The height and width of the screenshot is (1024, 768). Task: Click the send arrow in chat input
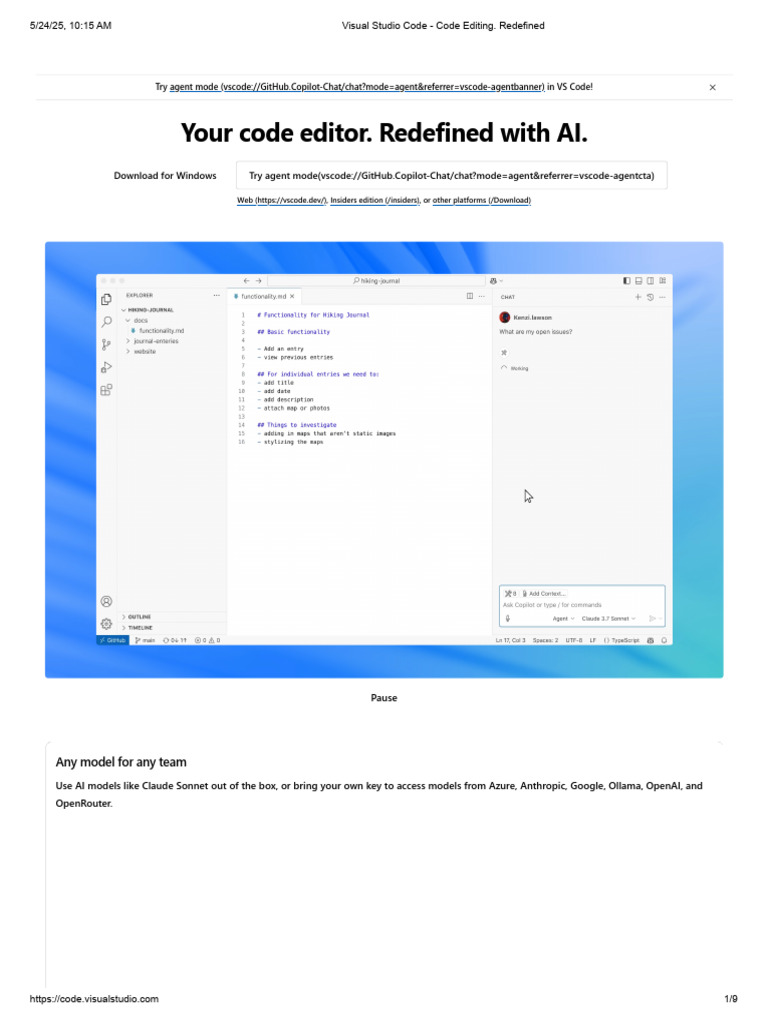[652, 618]
